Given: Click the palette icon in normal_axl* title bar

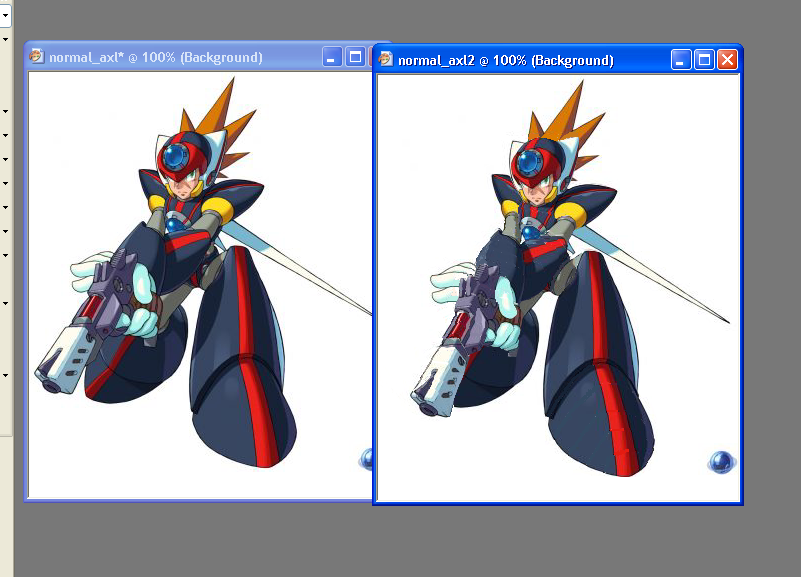Looking at the screenshot, I should [x=36, y=56].
